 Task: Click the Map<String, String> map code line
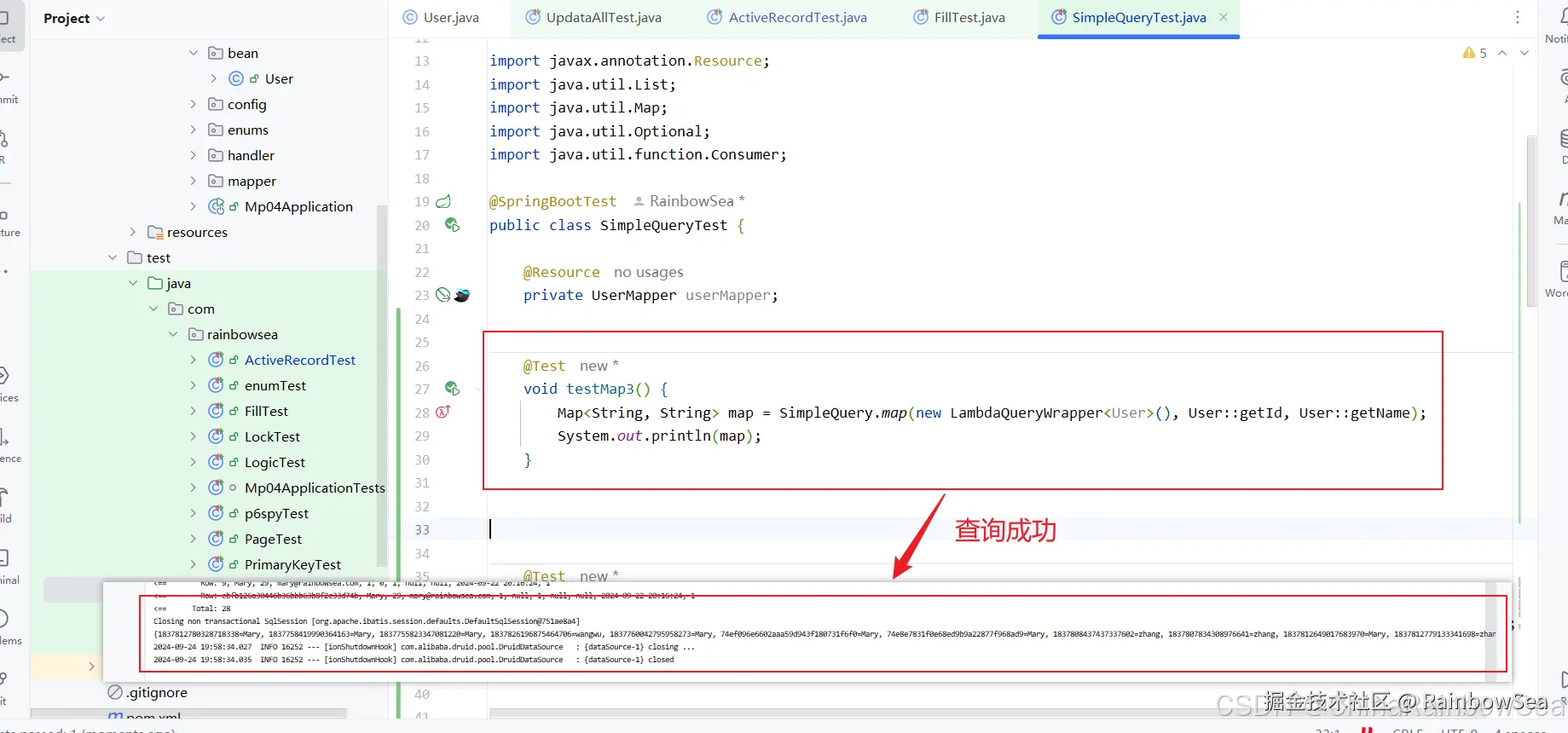coord(992,413)
